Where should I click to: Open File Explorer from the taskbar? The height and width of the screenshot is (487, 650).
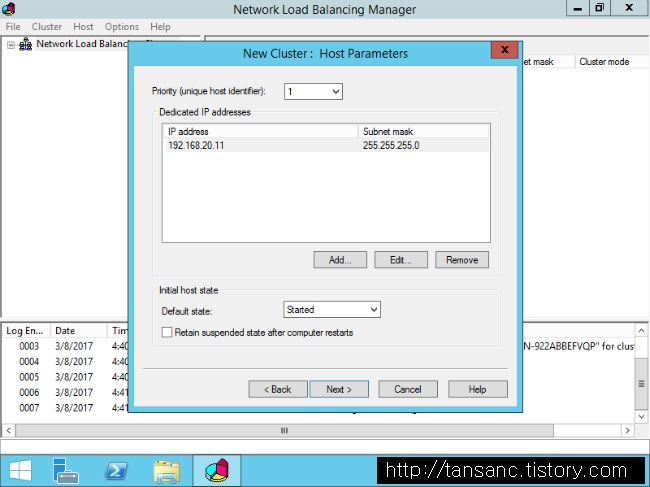[167, 471]
